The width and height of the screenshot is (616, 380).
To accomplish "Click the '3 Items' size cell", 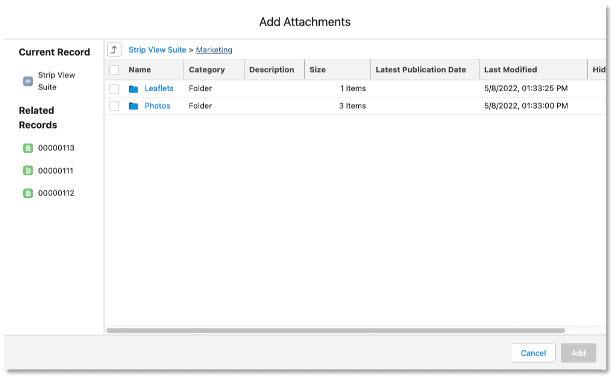I will pos(352,106).
